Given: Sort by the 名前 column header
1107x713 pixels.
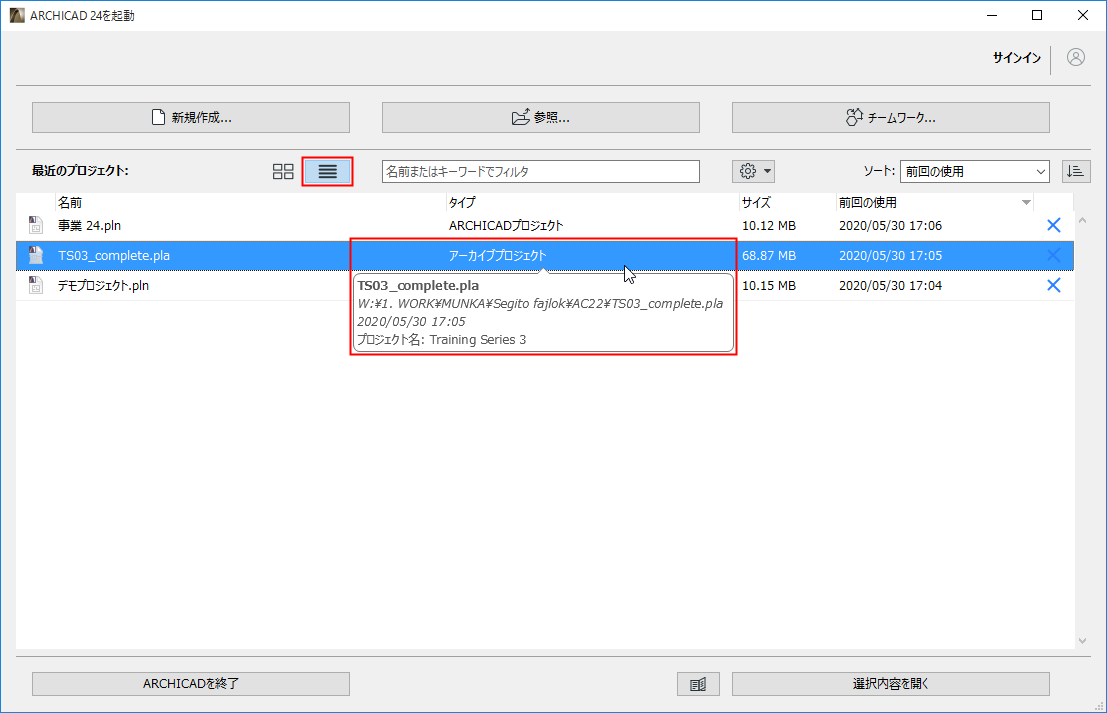Looking at the screenshot, I should tap(251, 203).
